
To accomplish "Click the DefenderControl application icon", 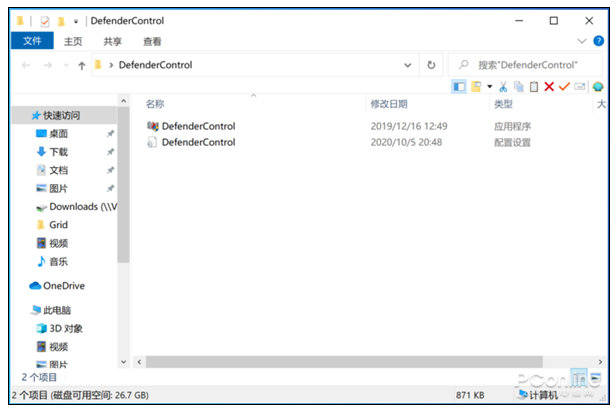I will pos(152,126).
